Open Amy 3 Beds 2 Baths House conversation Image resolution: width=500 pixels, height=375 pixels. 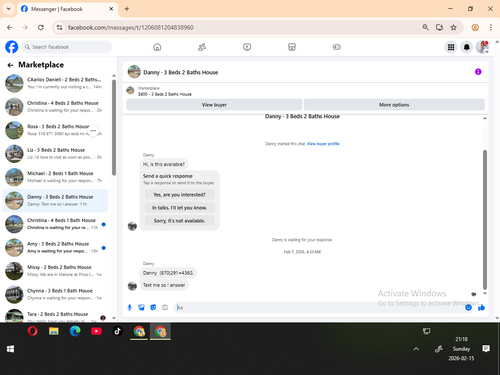point(55,247)
